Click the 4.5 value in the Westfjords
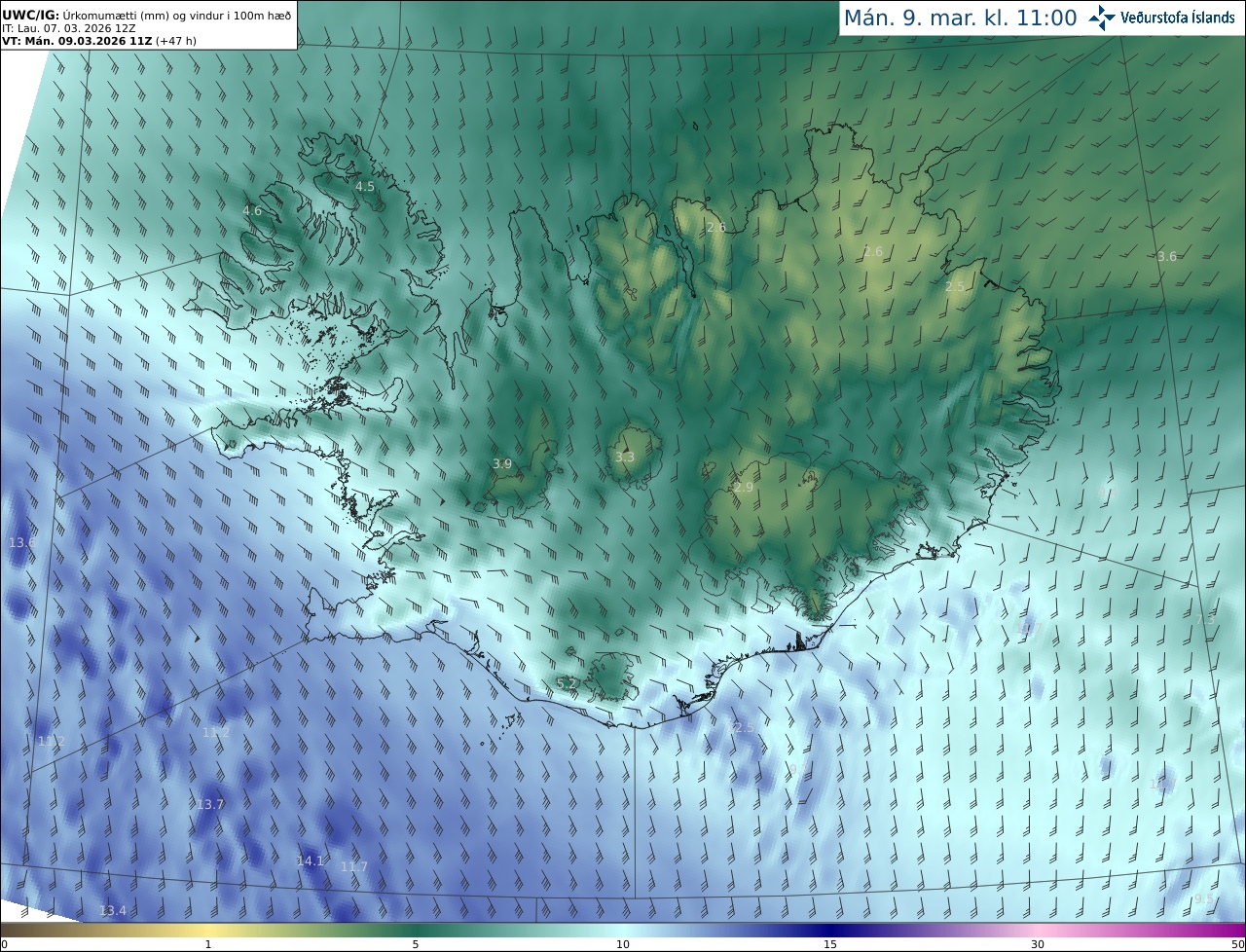Image resolution: width=1246 pixels, height=952 pixels. 365,186
